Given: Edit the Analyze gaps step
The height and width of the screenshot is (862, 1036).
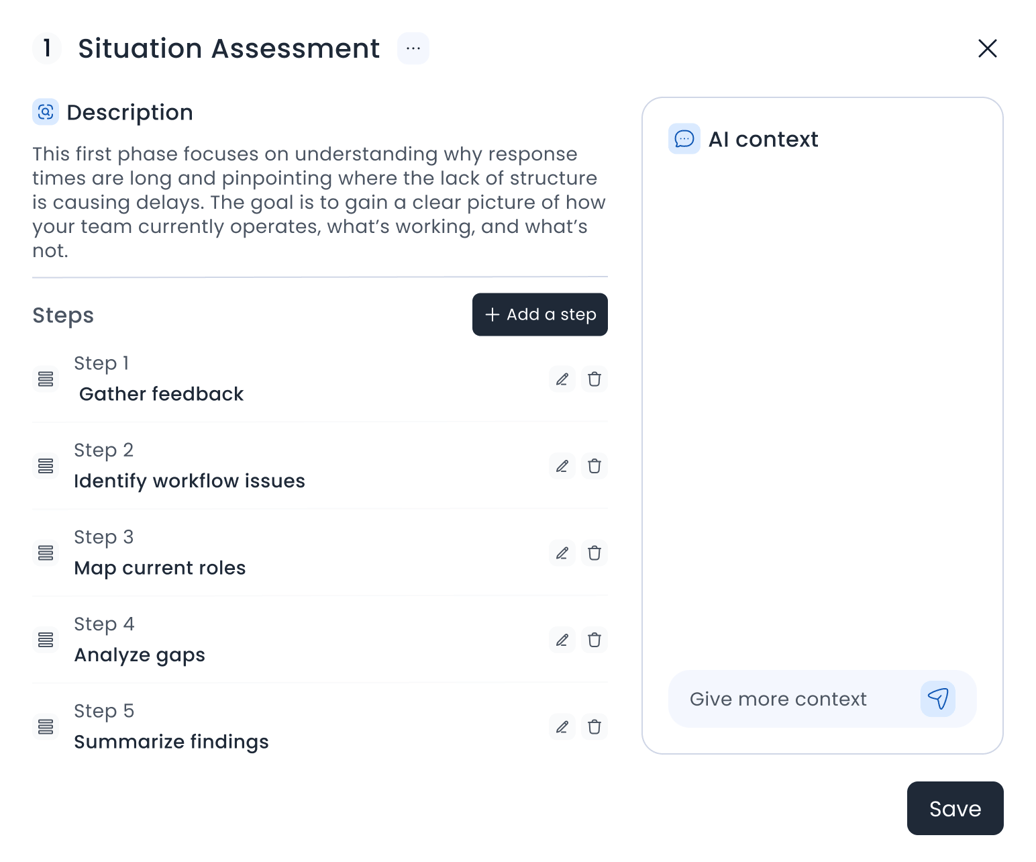Looking at the screenshot, I should [x=562, y=640].
